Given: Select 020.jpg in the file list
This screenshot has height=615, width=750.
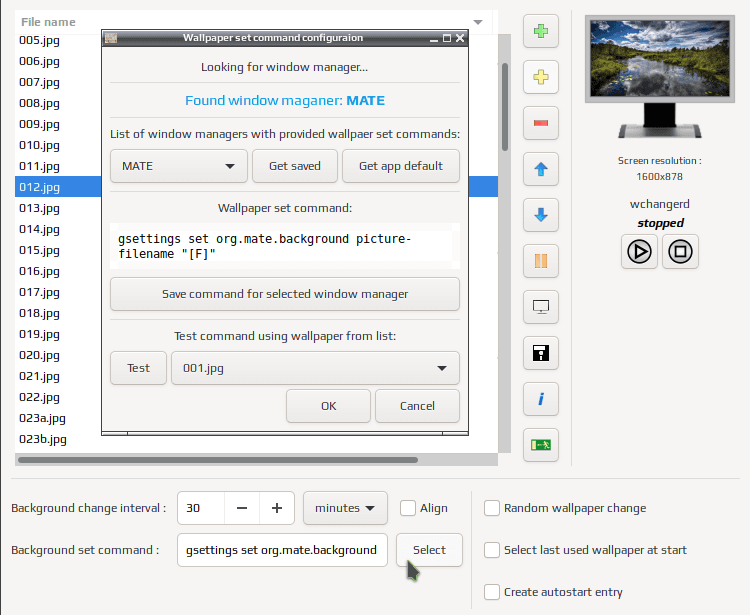Looking at the screenshot, I should 40,355.
